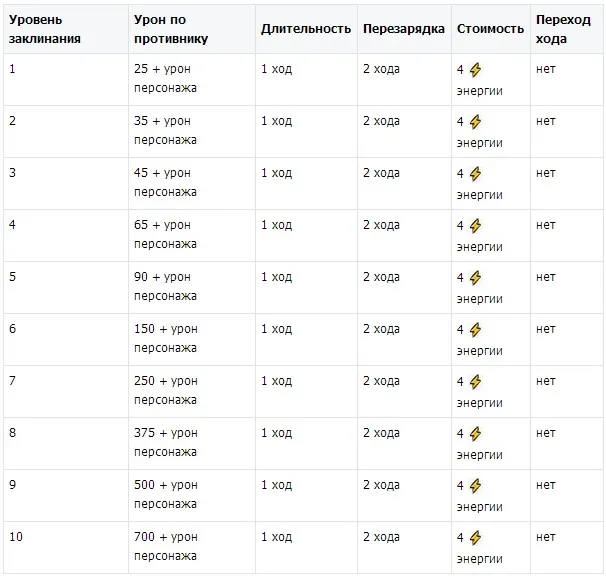Select the "Длительность" column header
This screenshot has height=577, width=606.
click(x=305, y=30)
